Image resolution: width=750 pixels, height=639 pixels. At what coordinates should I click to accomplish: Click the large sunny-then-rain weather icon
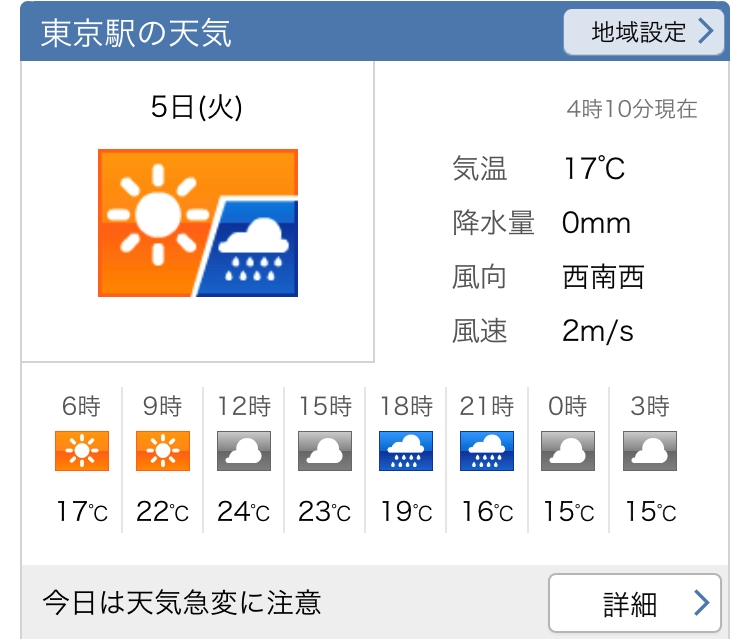coord(198,222)
